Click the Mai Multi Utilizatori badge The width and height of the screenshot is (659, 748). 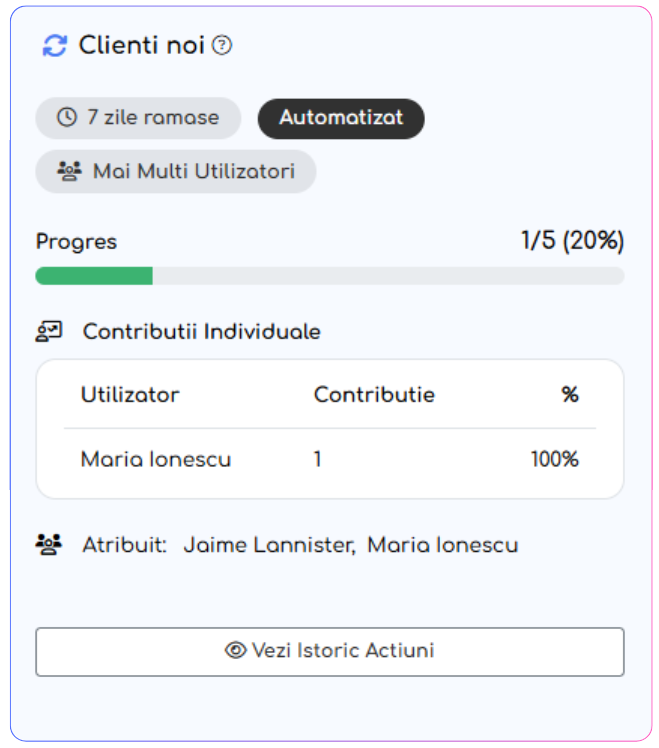(176, 171)
